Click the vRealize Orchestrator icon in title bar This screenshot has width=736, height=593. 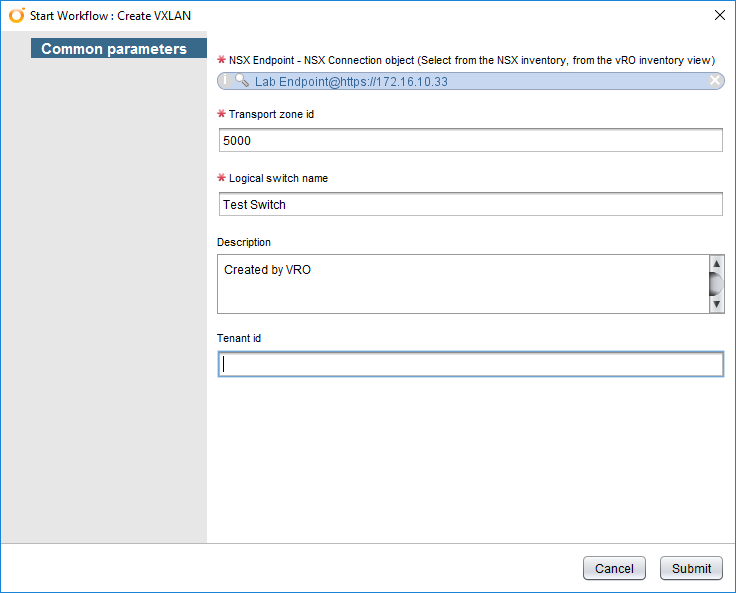click(16, 15)
